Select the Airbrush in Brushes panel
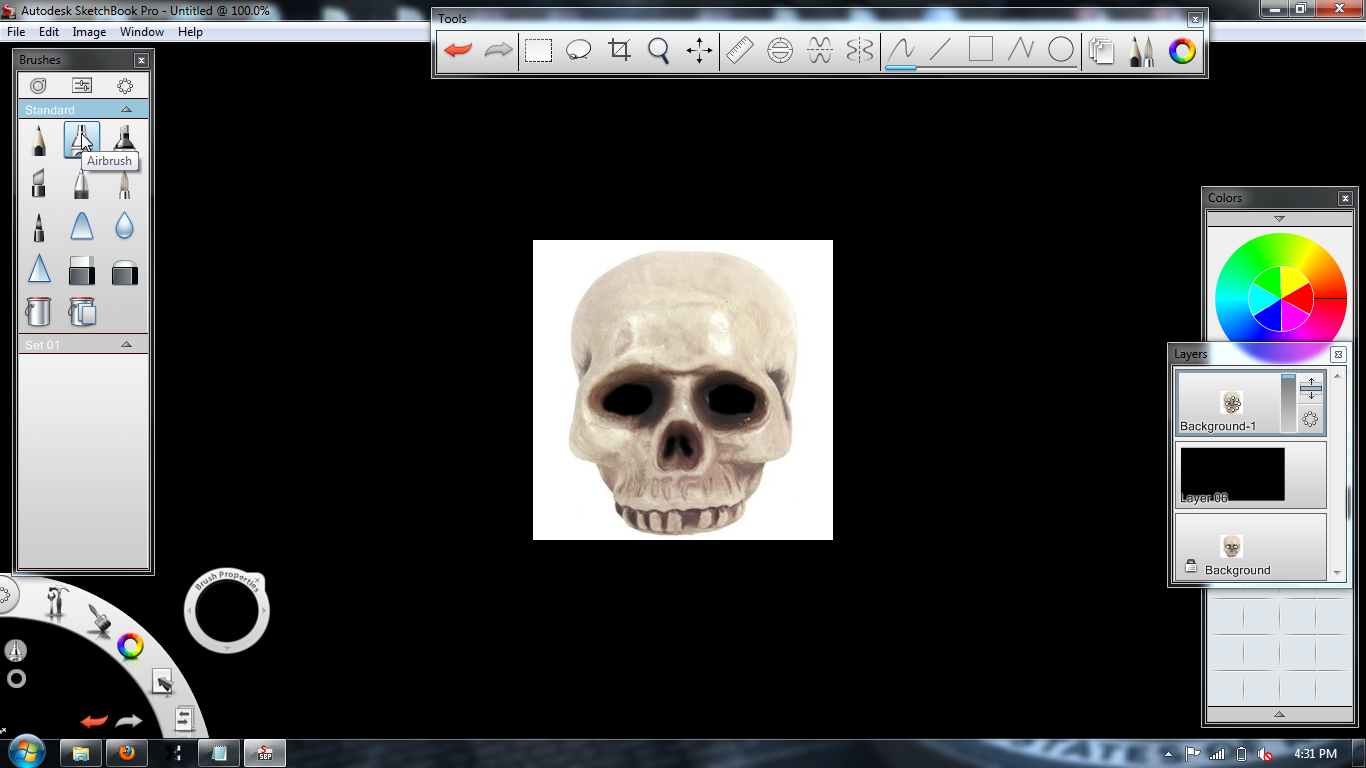This screenshot has height=768, width=1366. 82,140
